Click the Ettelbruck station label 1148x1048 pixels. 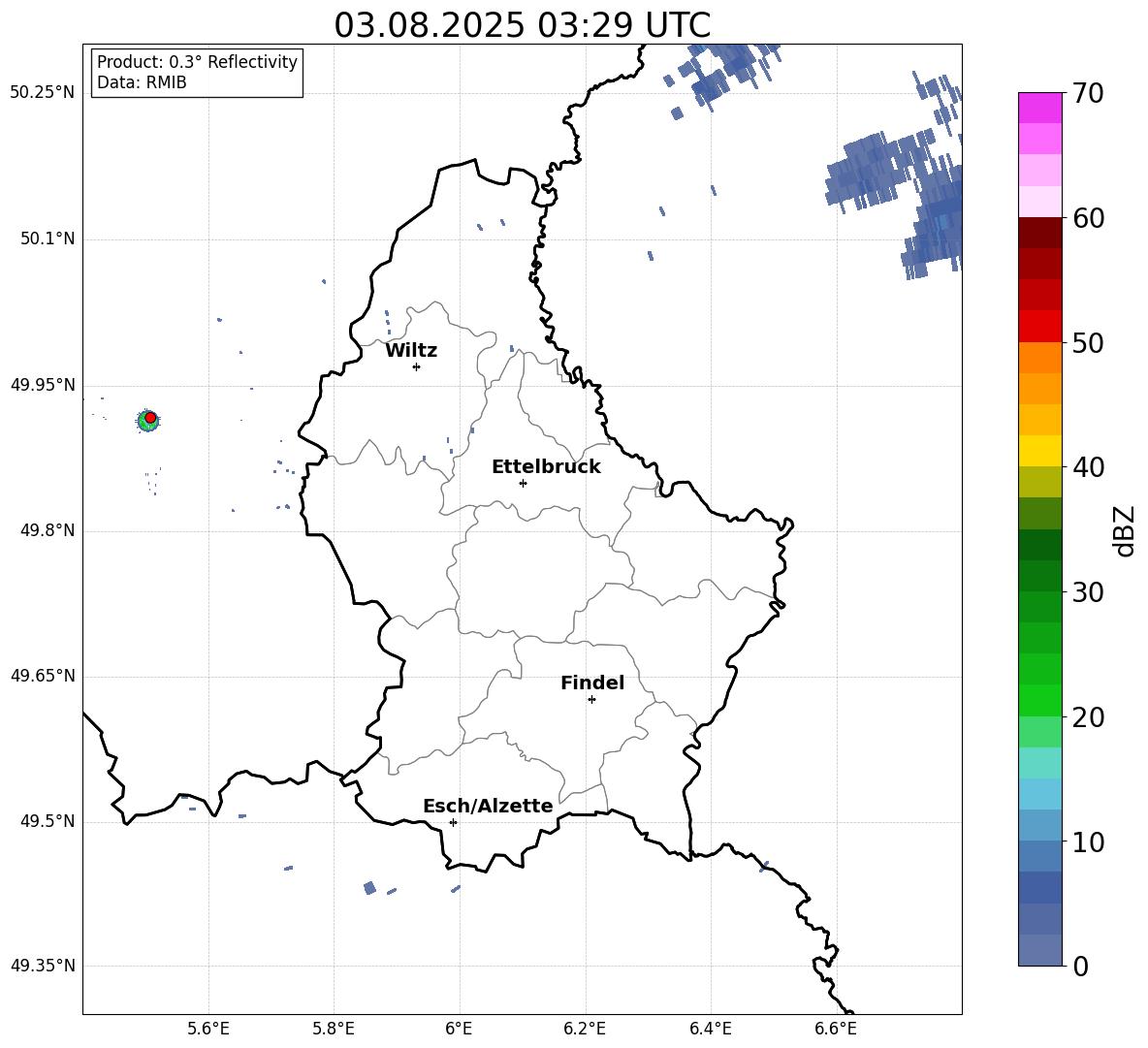(x=546, y=467)
